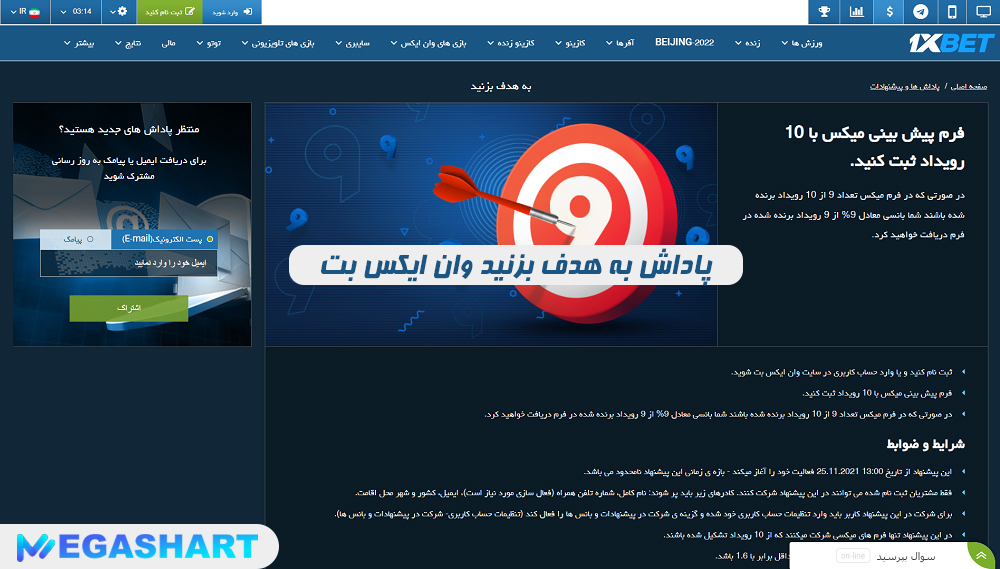Open the مالی menu item
This screenshot has width=1000, height=569.
tap(167, 44)
